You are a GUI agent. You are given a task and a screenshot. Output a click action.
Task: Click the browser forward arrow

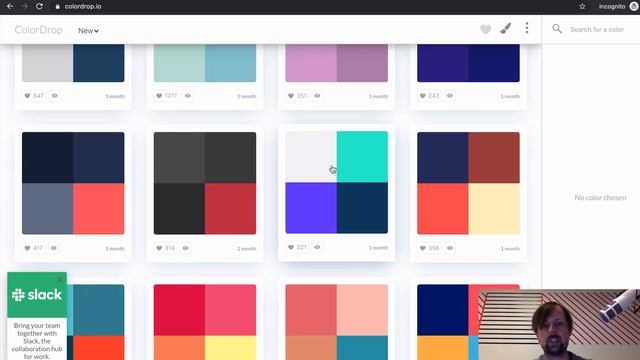click(x=24, y=7)
